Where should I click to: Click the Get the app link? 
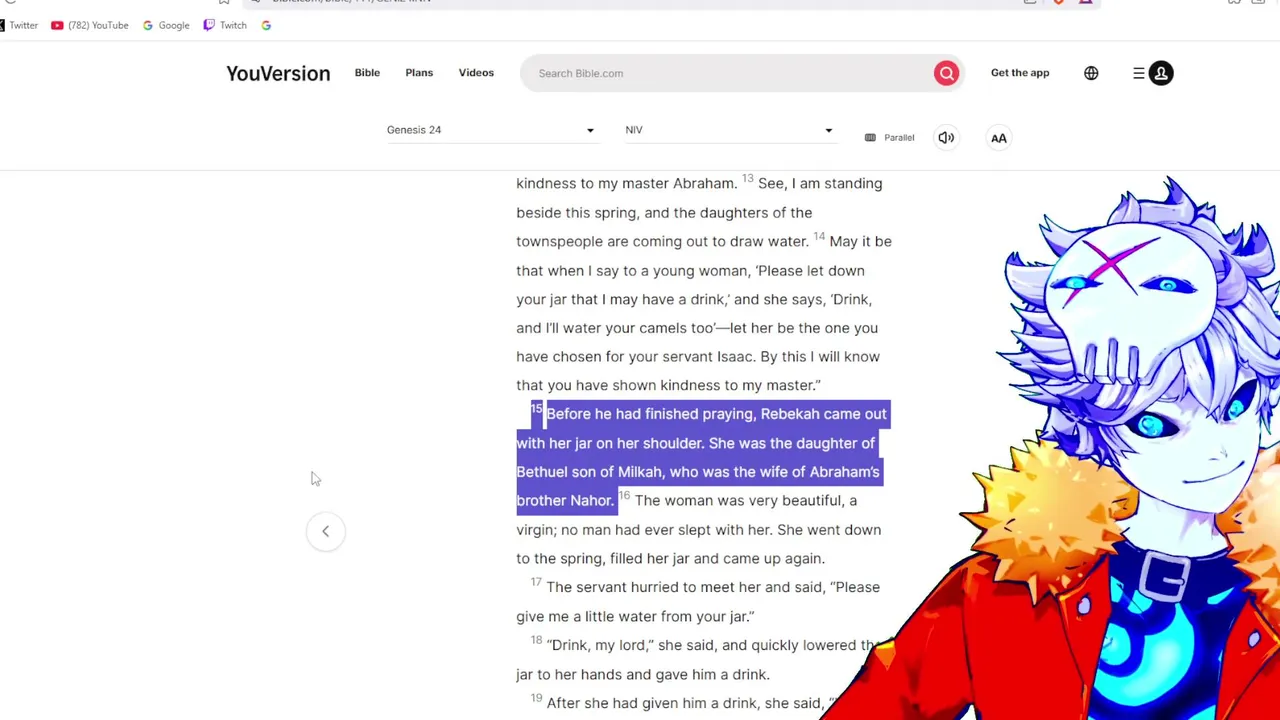click(x=1020, y=73)
